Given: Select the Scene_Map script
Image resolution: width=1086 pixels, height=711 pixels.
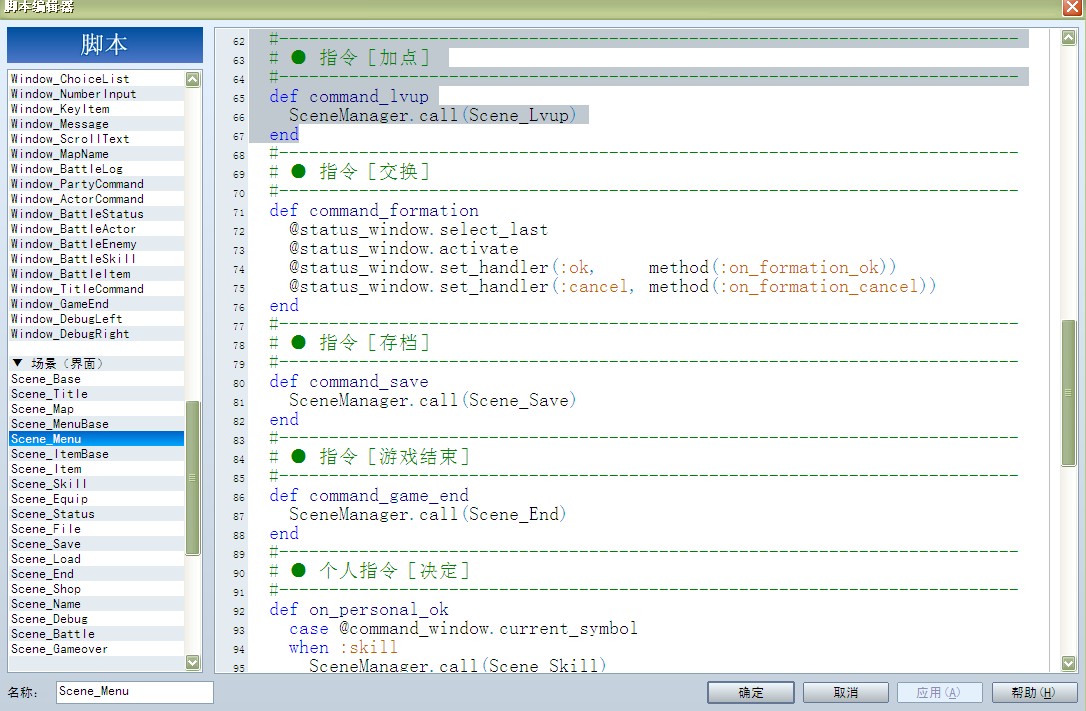Looking at the screenshot, I should tap(96, 409).
